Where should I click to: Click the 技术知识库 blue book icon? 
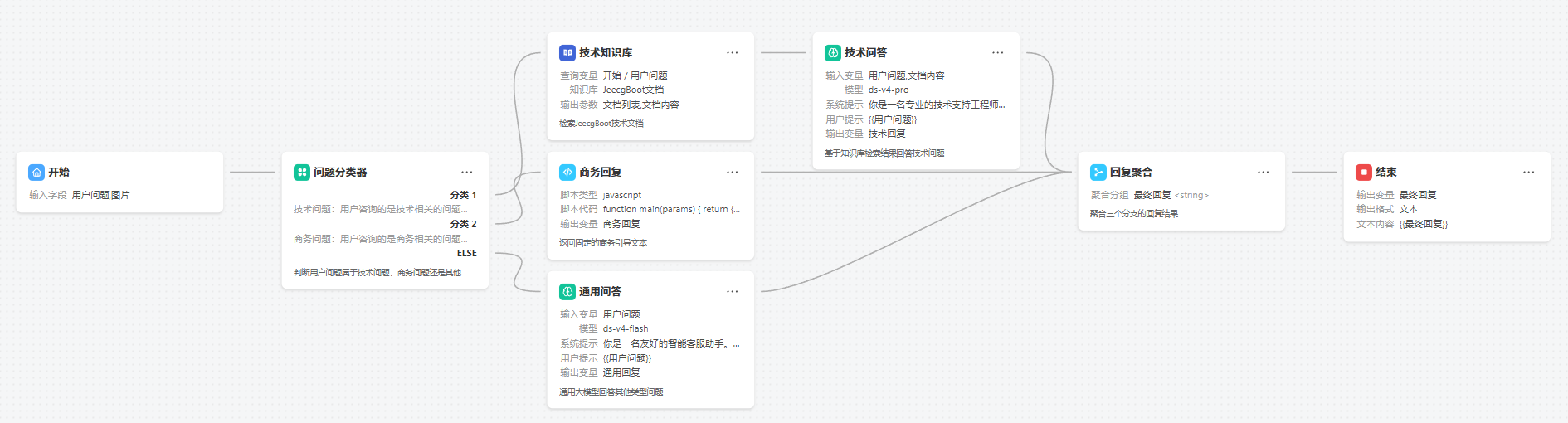coord(567,52)
